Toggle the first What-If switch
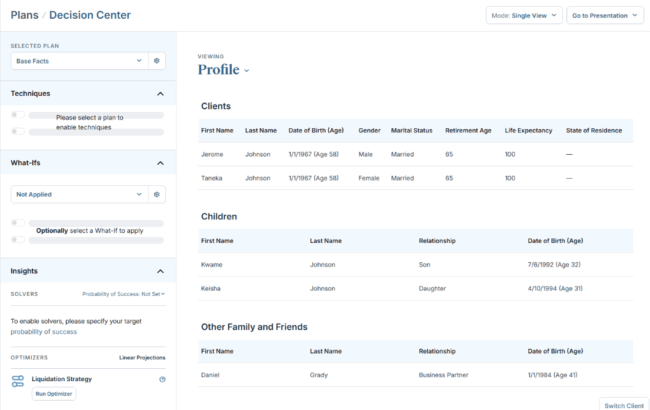This screenshot has height=410, width=650. pyautogui.click(x=18, y=223)
